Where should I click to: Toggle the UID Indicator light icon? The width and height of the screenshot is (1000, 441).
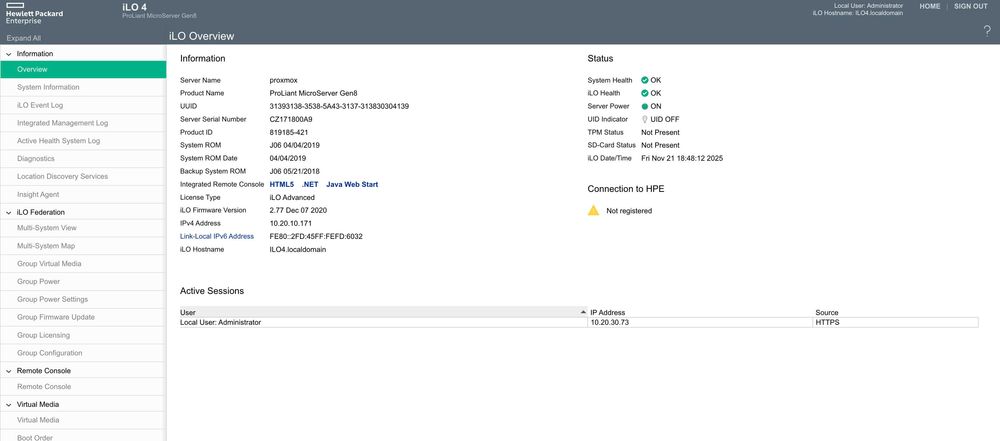pos(645,119)
